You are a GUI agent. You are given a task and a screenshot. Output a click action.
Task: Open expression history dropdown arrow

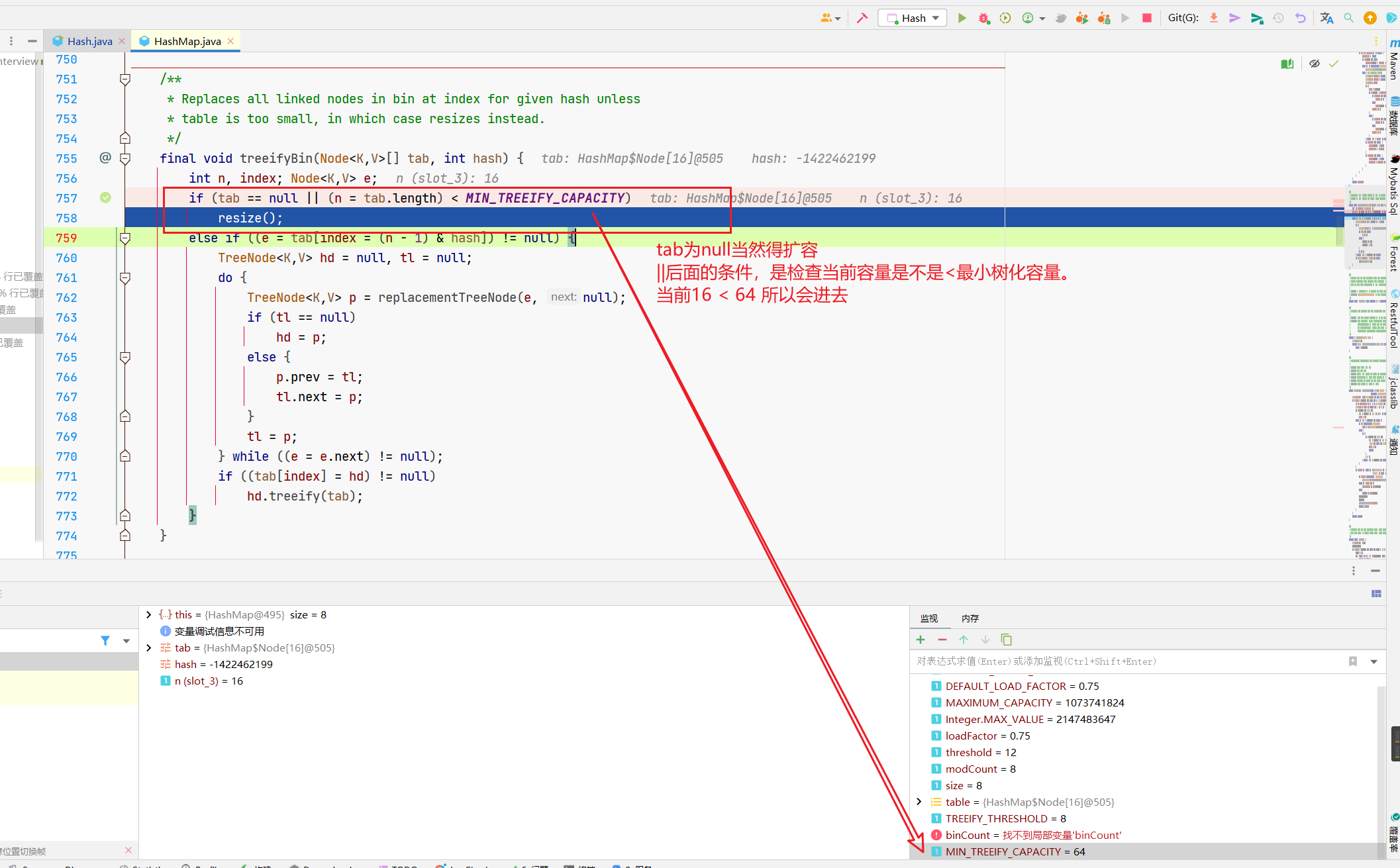click(1374, 661)
